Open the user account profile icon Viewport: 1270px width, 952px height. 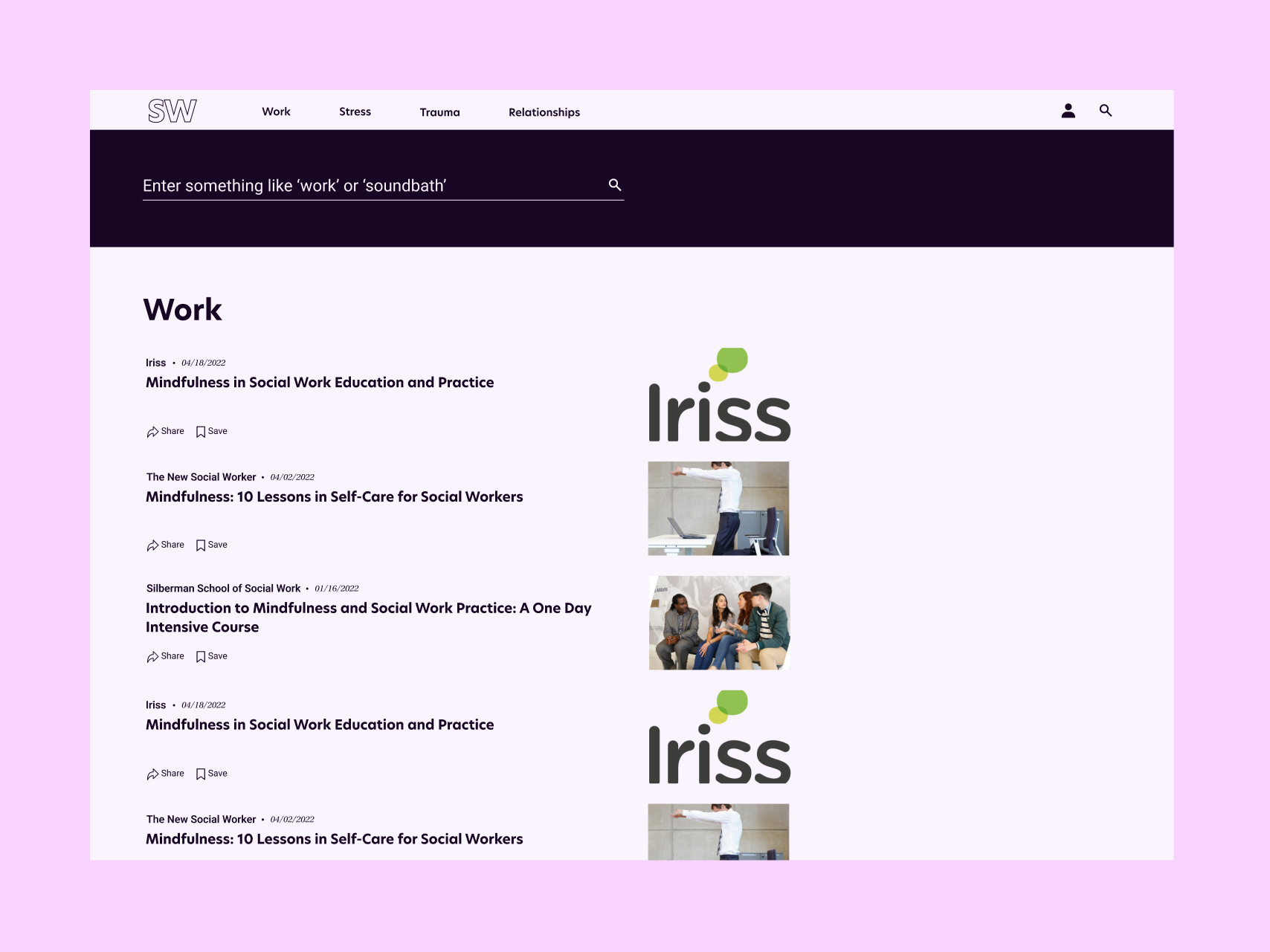click(1068, 111)
